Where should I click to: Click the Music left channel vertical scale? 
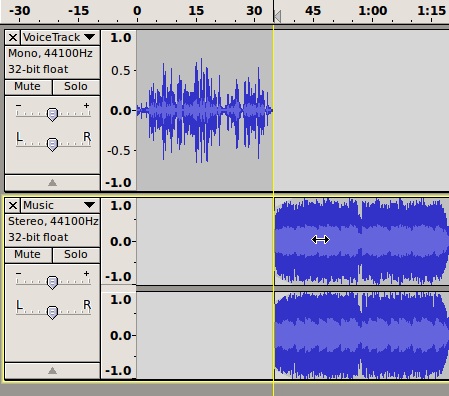click(x=119, y=241)
